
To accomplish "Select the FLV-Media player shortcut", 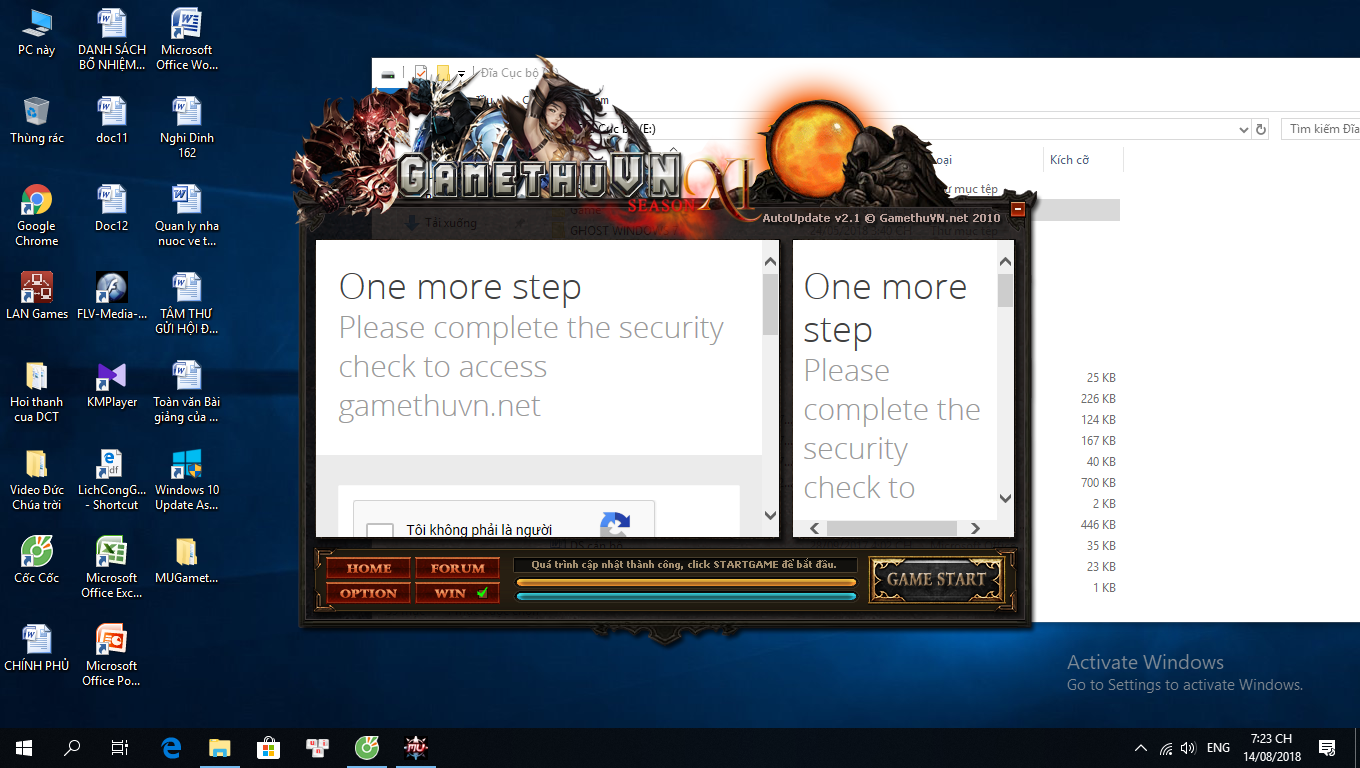I will [112, 296].
